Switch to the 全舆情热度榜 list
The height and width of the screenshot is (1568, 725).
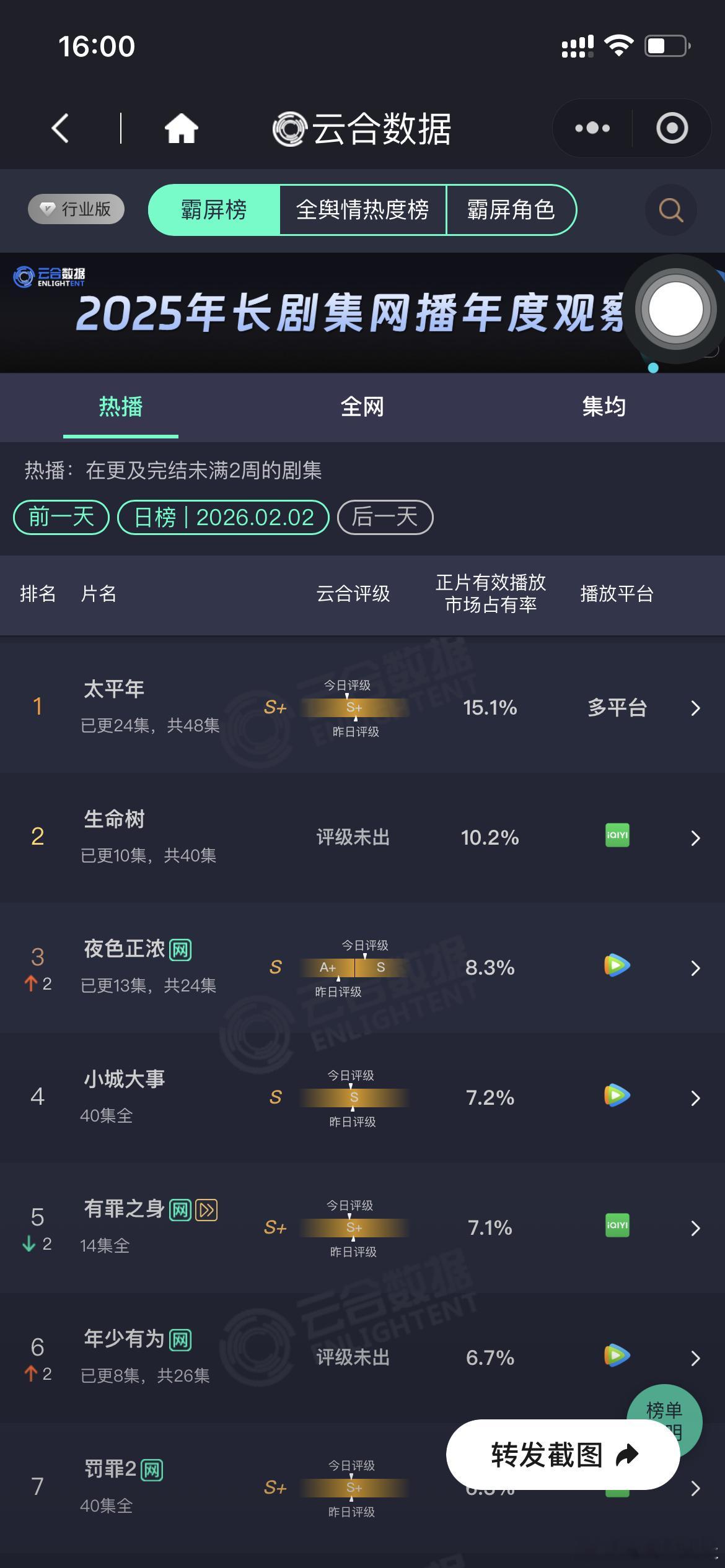coord(363,211)
